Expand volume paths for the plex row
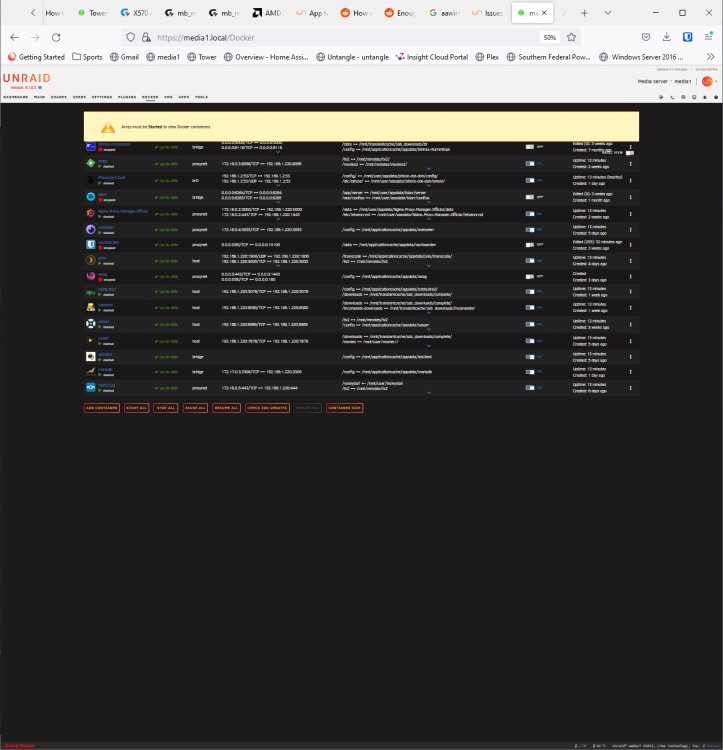Screen dimensions: 723x750 click(x=428, y=266)
